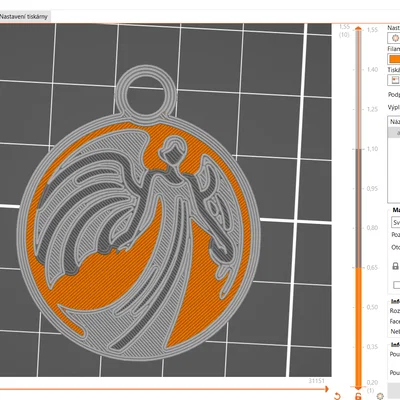Click the circular reset arrow icon below the layer slider
Image resolution: width=400 pixels, height=400 pixels.
337,396
